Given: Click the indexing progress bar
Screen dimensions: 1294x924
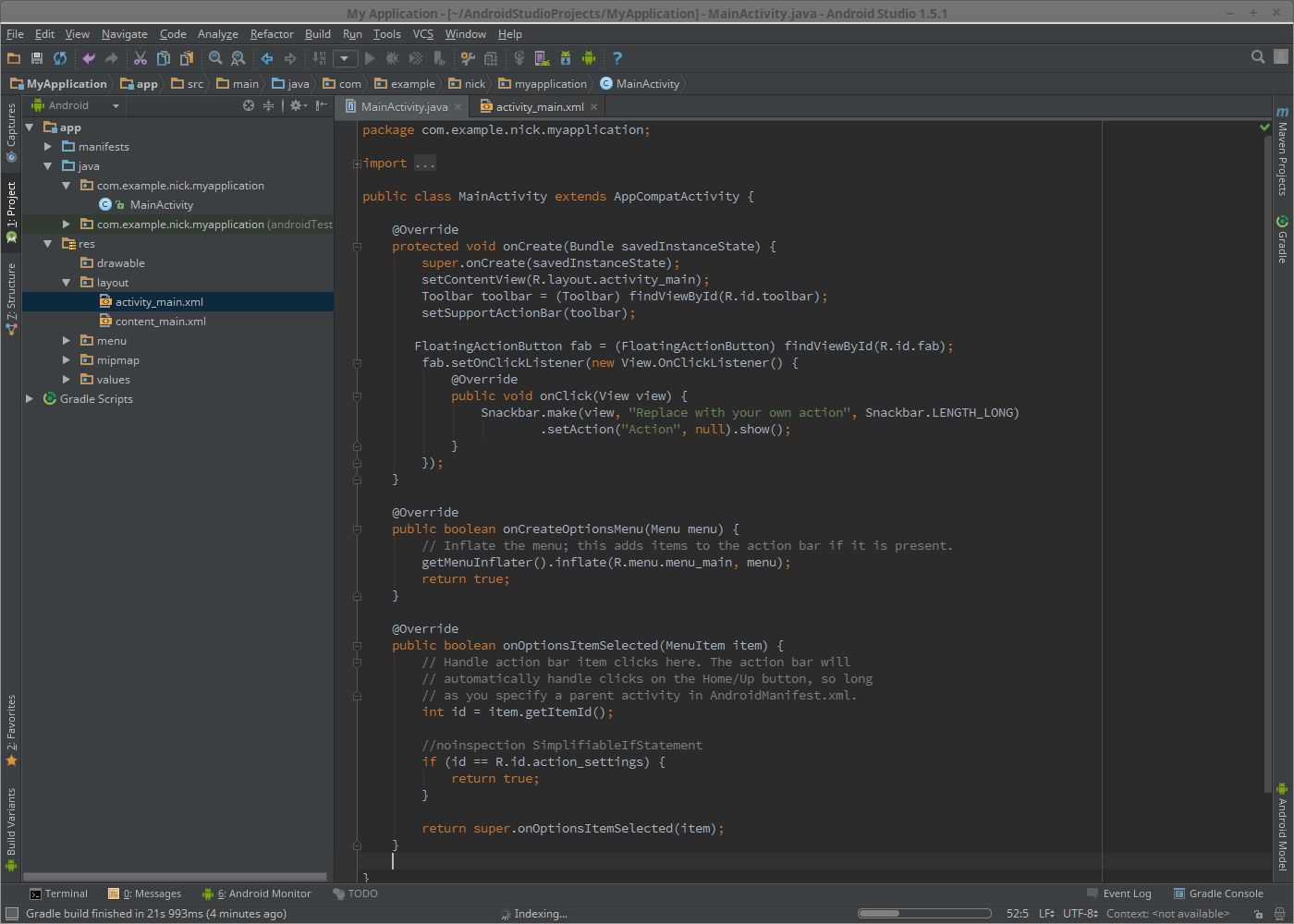Looking at the screenshot, I should click(x=925, y=914).
